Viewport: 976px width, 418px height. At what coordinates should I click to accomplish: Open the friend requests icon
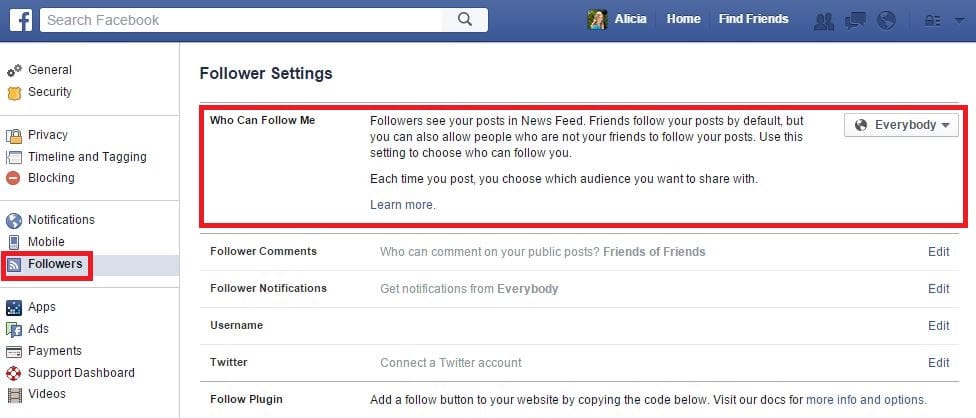click(824, 21)
